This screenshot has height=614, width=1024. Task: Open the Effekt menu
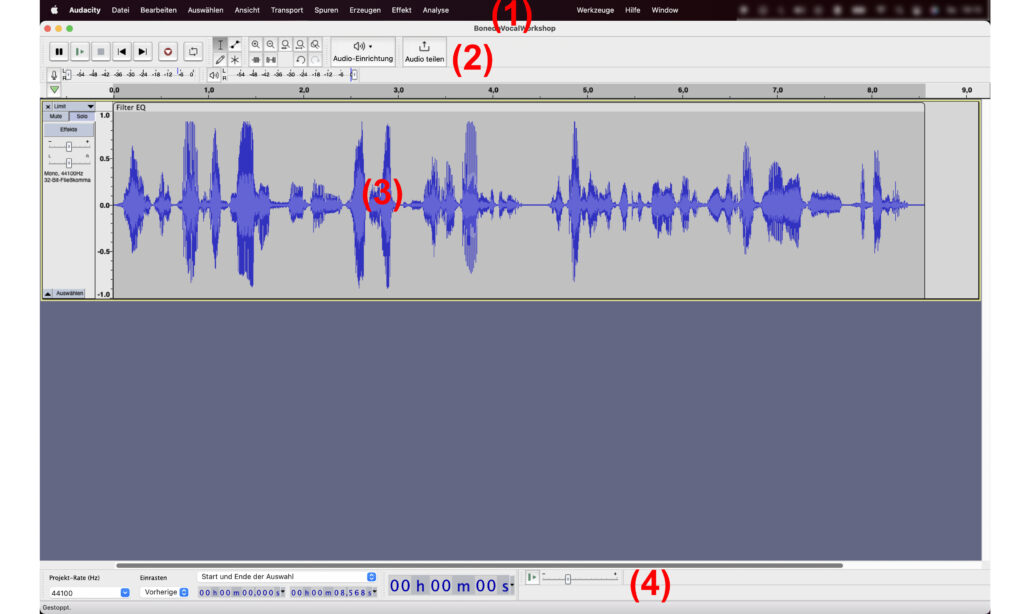pos(401,10)
